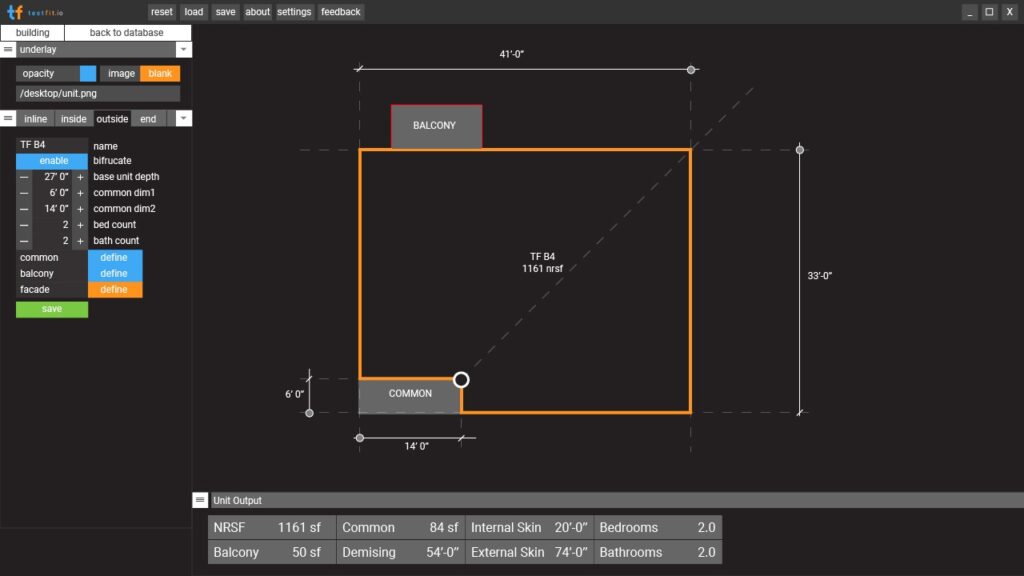This screenshot has height=576, width=1024.
Task: Click the 33'-0" dimension label
Action: [x=820, y=276]
